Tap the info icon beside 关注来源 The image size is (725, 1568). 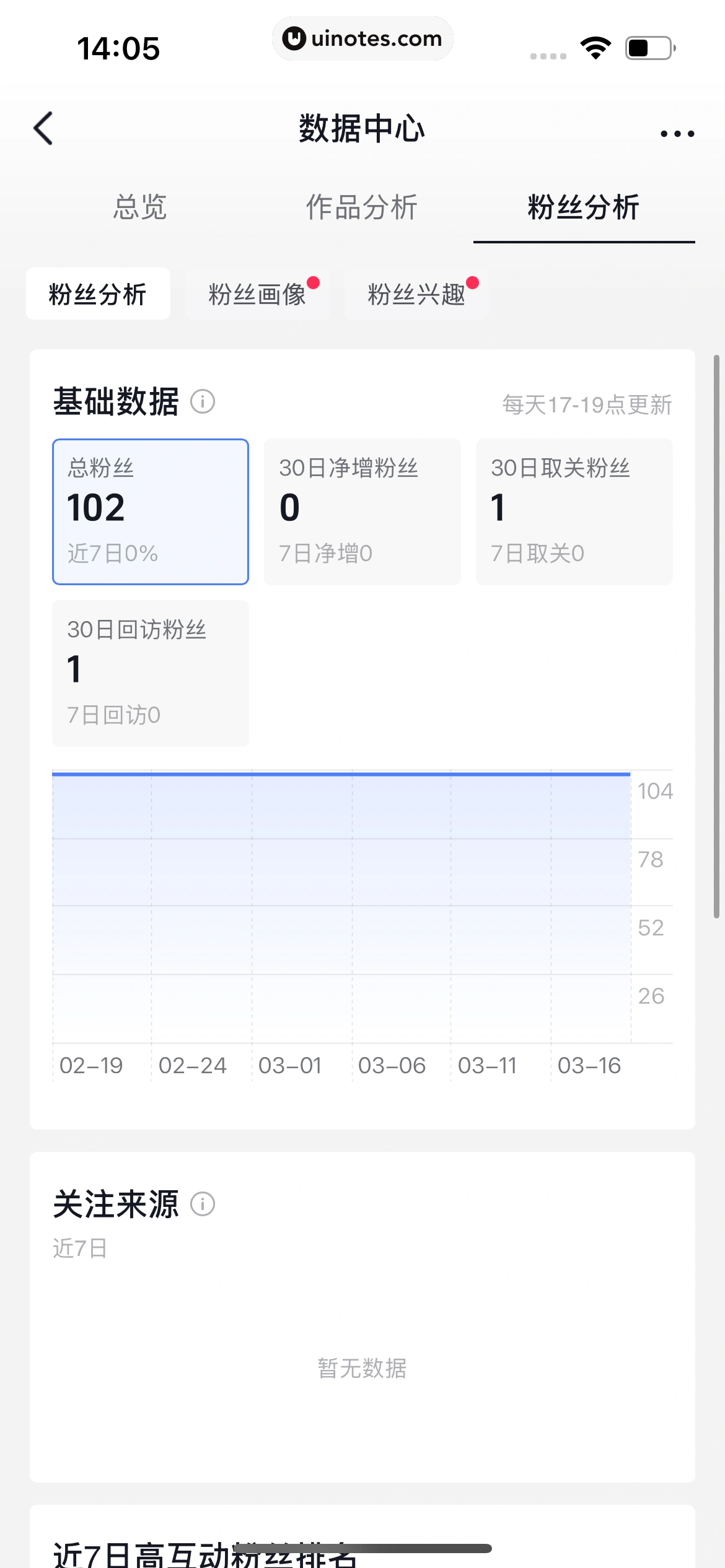click(x=203, y=1204)
